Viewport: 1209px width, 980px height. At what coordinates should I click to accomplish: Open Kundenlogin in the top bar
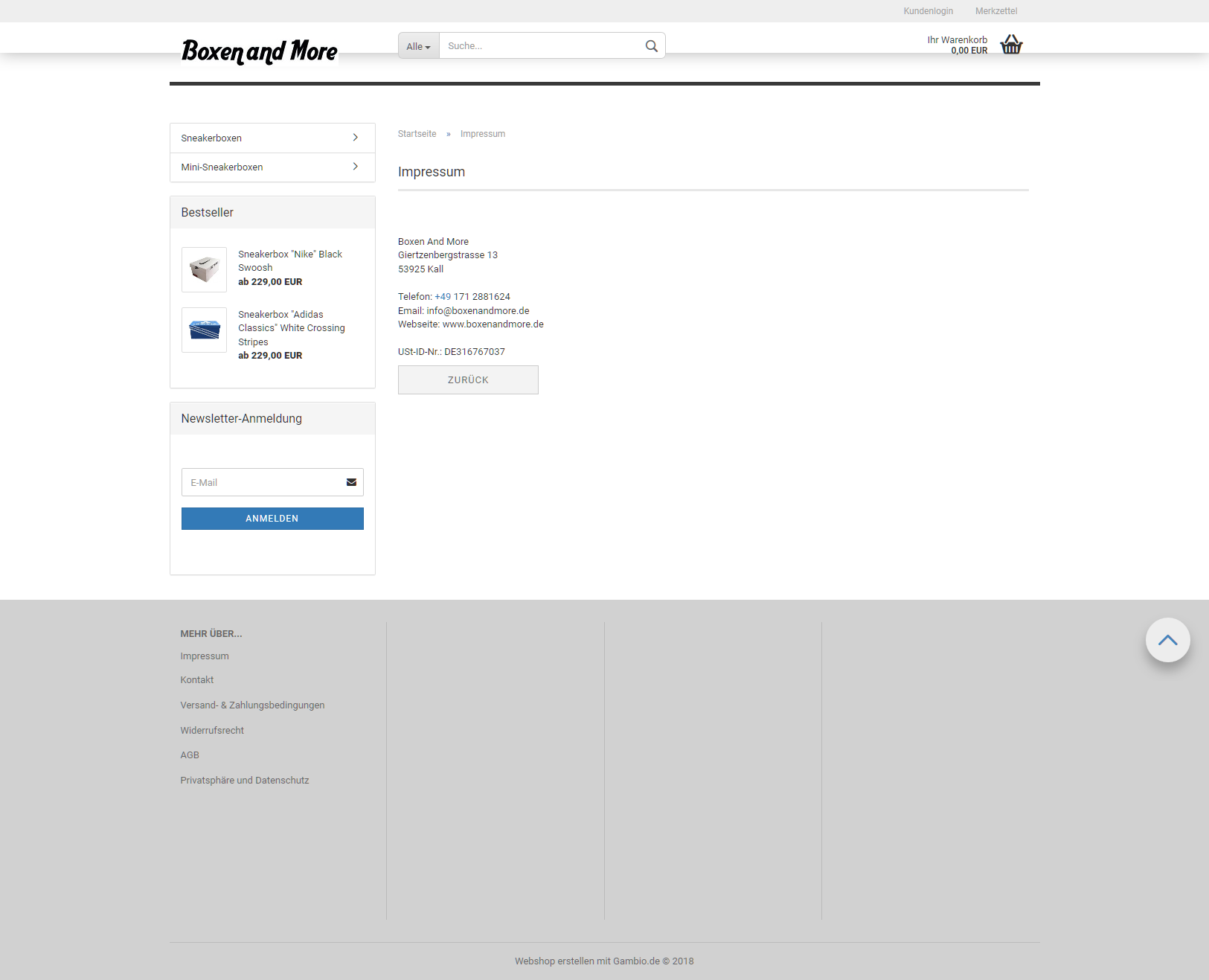(x=928, y=11)
